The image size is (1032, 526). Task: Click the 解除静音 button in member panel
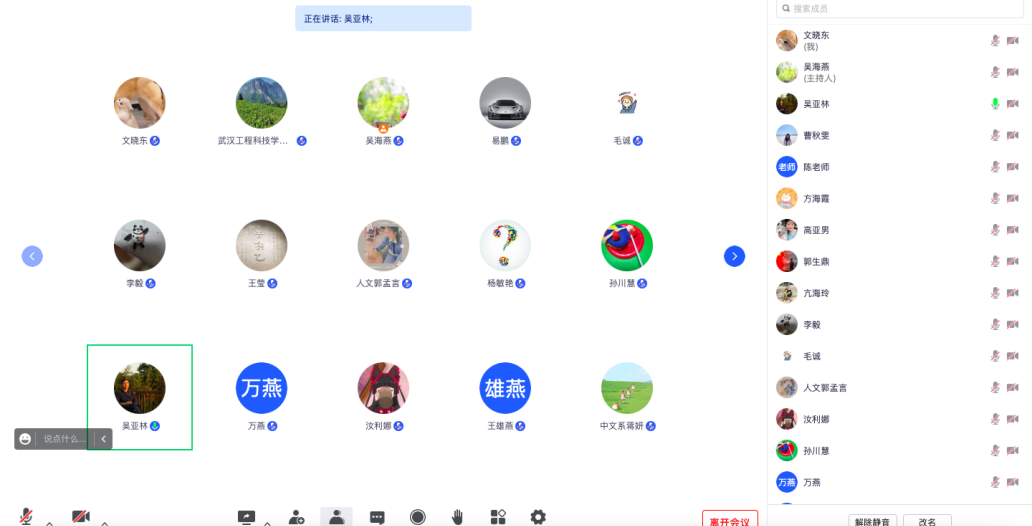click(x=872, y=521)
